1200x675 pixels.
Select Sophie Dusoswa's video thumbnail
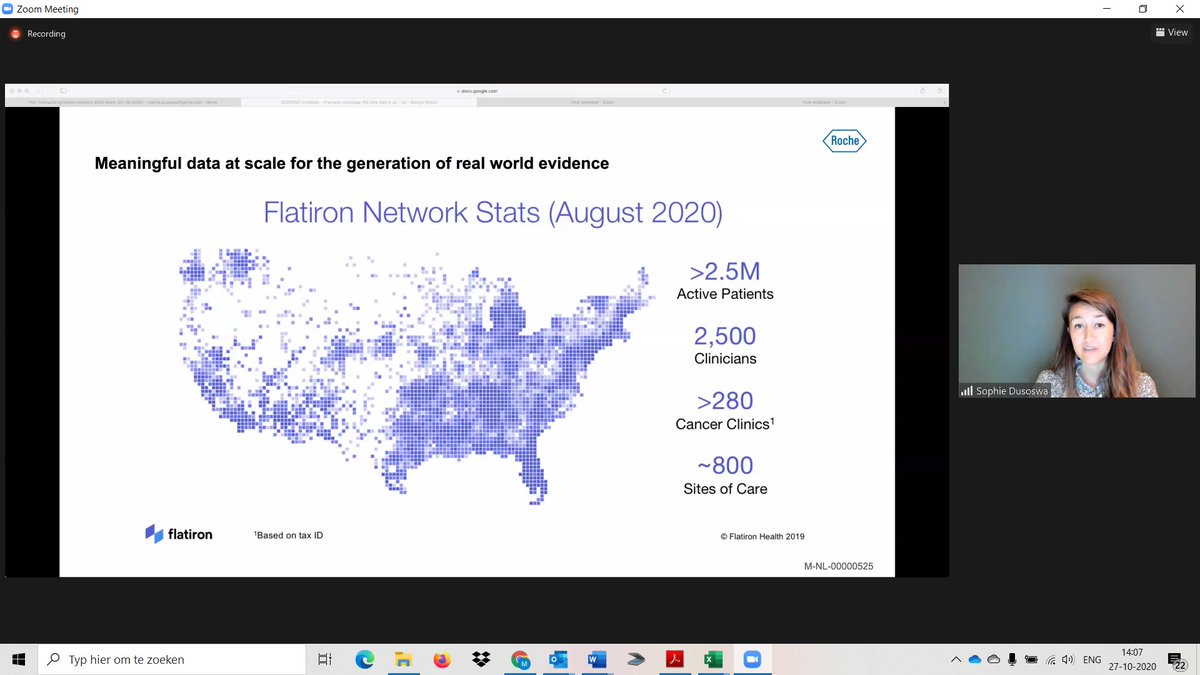tap(1077, 331)
